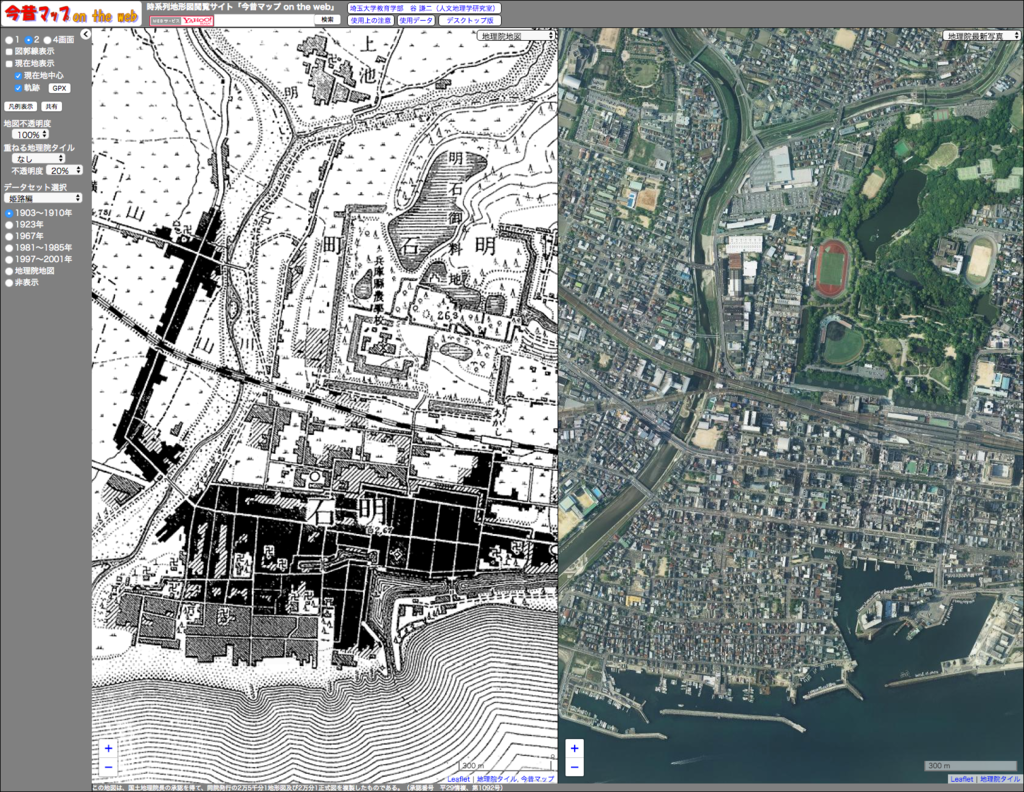The height and width of the screenshot is (792, 1024).
Task: Enable the 図郭線表示 checkbox
Action: [x=9, y=51]
